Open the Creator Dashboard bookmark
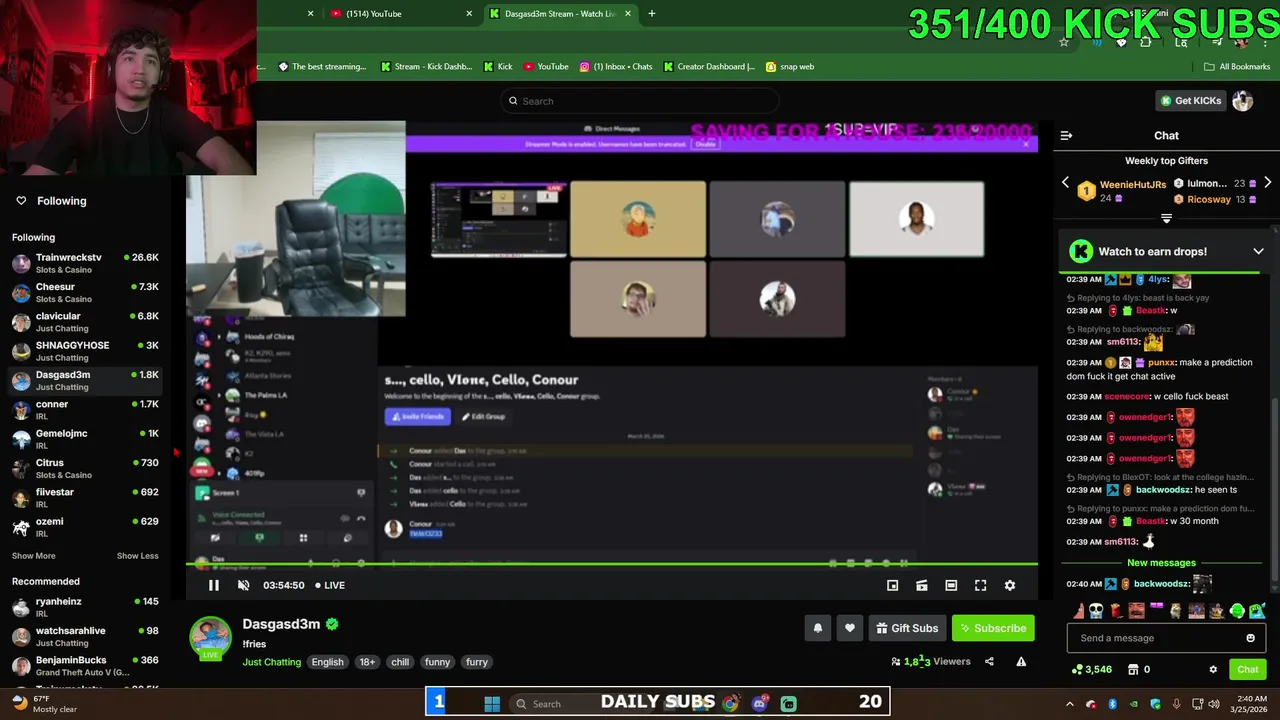The image size is (1280, 720). (x=708, y=67)
